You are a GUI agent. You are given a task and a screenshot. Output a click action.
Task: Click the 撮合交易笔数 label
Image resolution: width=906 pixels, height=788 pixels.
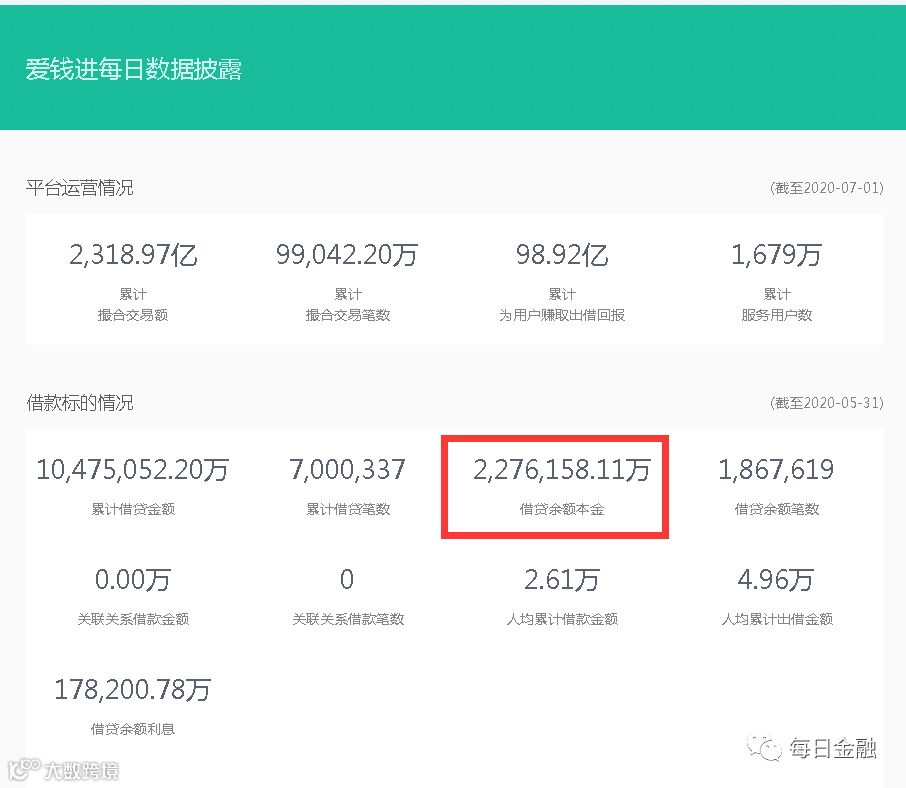[x=348, y=315]
